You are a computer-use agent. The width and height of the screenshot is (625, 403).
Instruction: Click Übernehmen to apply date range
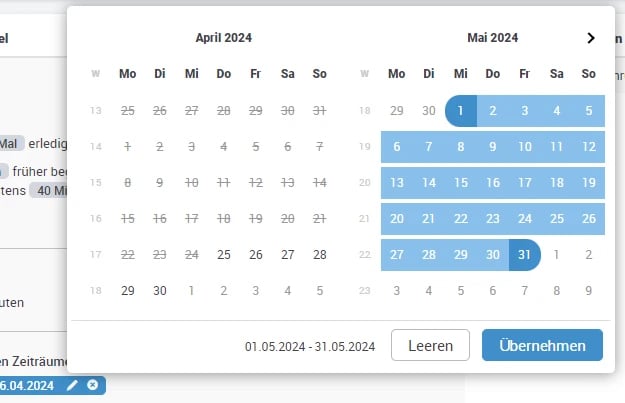click(542, 345)
